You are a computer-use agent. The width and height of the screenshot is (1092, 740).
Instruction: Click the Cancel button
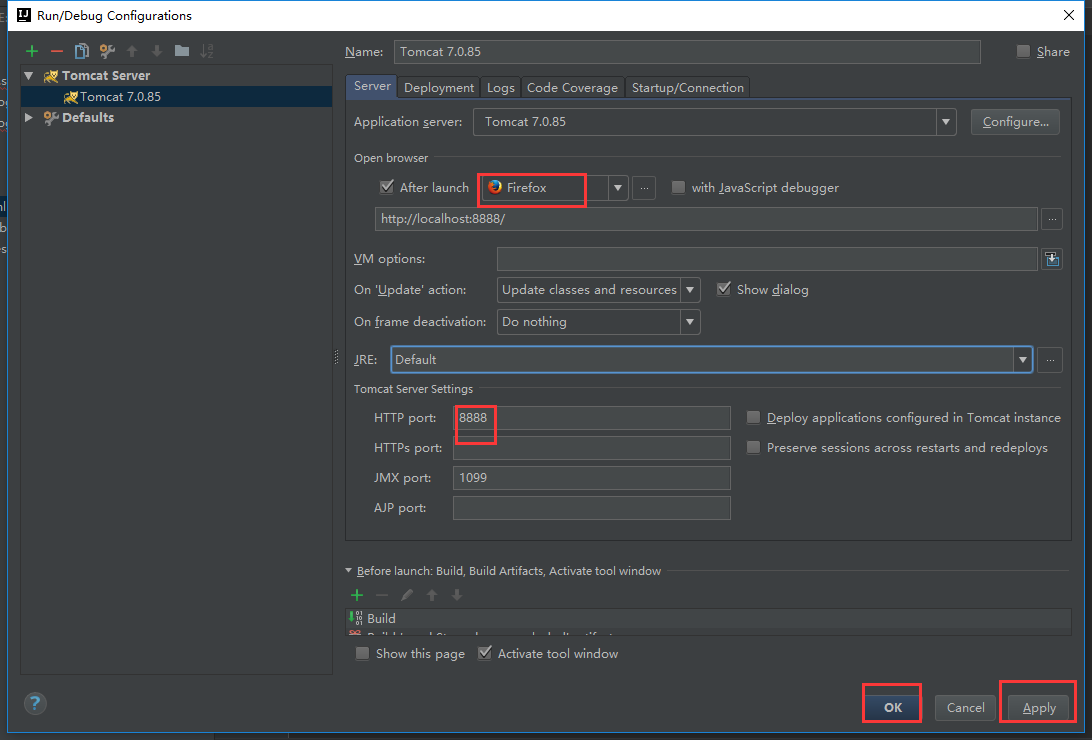click(965, 707)
